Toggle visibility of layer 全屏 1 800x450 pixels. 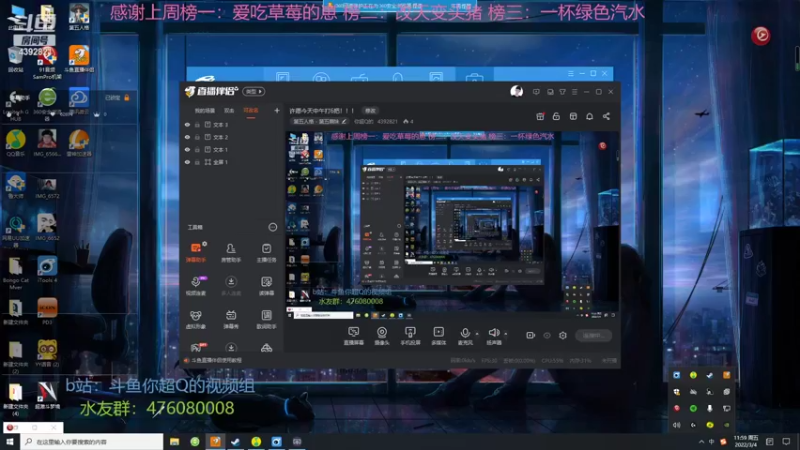(187, 162)
